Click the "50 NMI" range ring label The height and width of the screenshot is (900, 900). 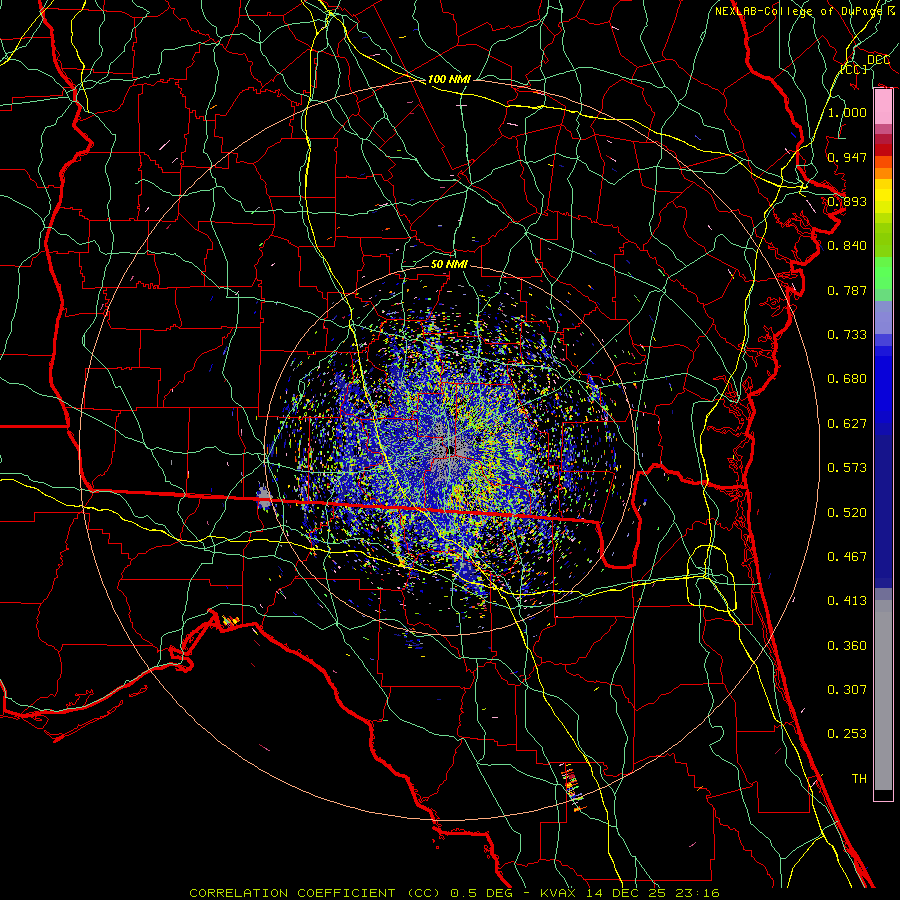point(449,265)
